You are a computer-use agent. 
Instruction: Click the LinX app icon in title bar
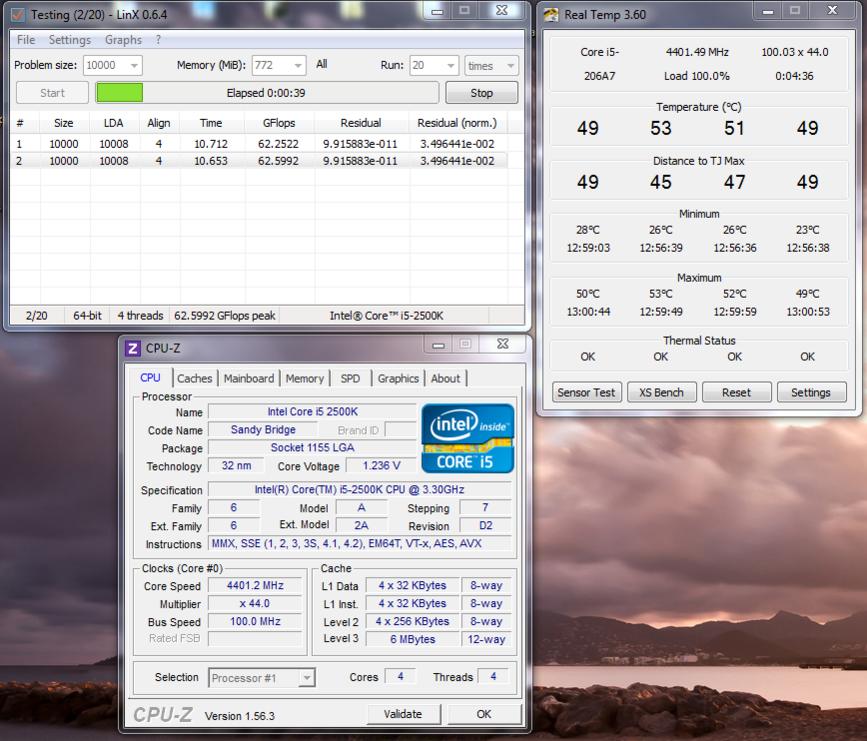point(18,15)
